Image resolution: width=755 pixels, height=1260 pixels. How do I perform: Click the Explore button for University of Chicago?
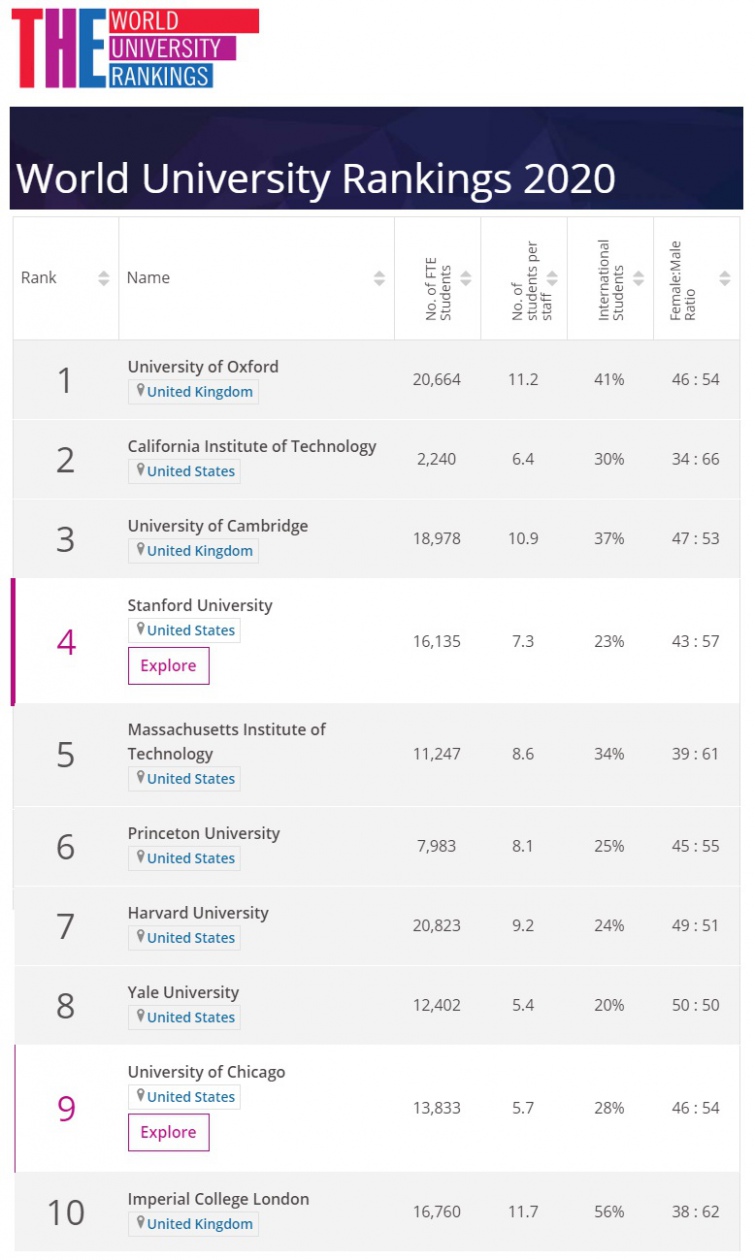[x=168, y=1132]
